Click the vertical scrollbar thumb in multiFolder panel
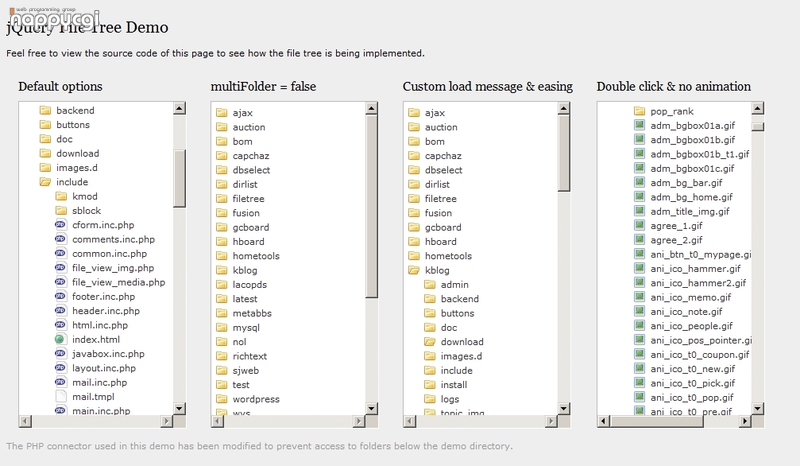The width and height of the screenshot is (800, 466). coord(371,206)
